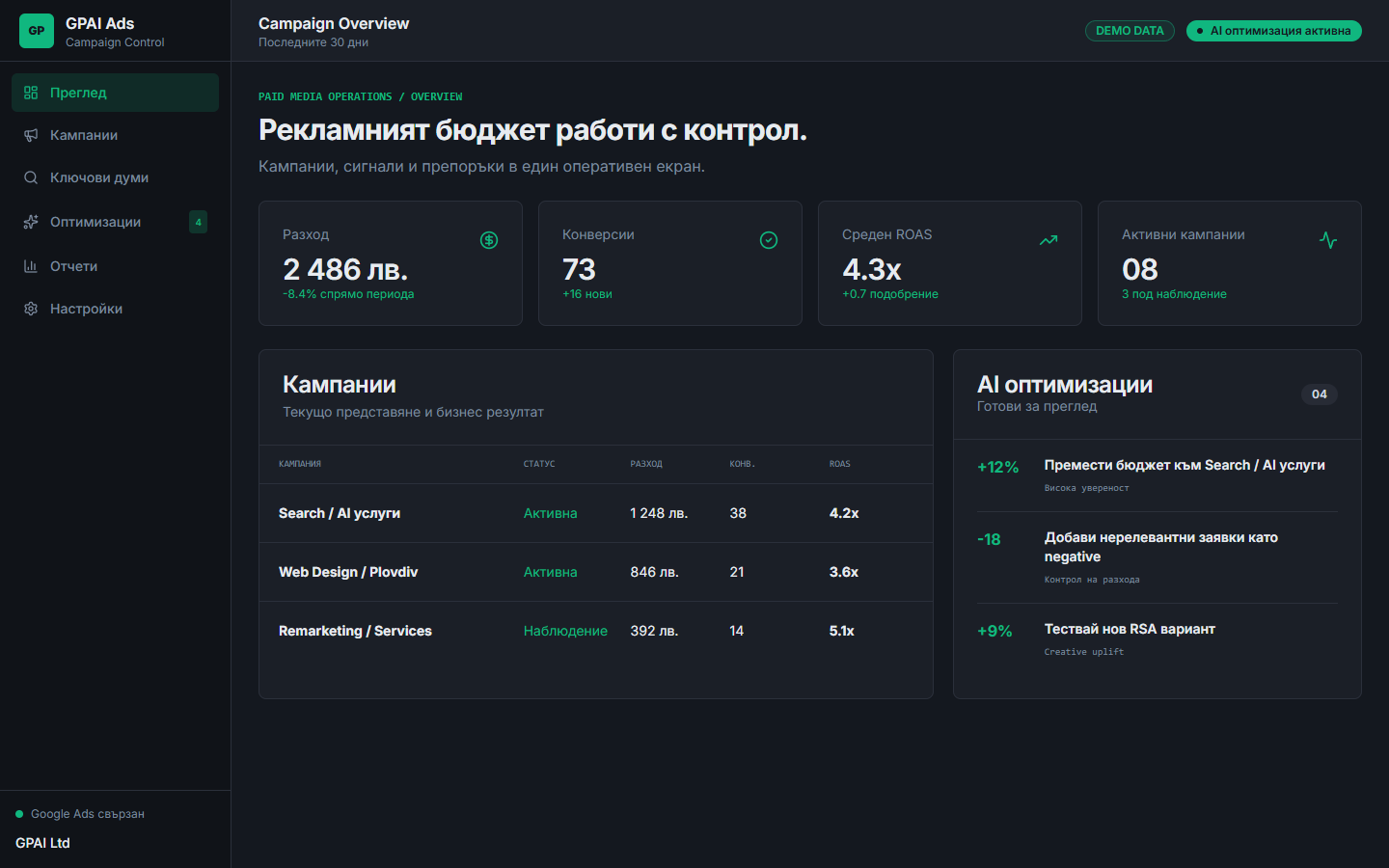Click the 2 486 лв. total spend figure
The image size is (1389, 868).
(345, 269)
